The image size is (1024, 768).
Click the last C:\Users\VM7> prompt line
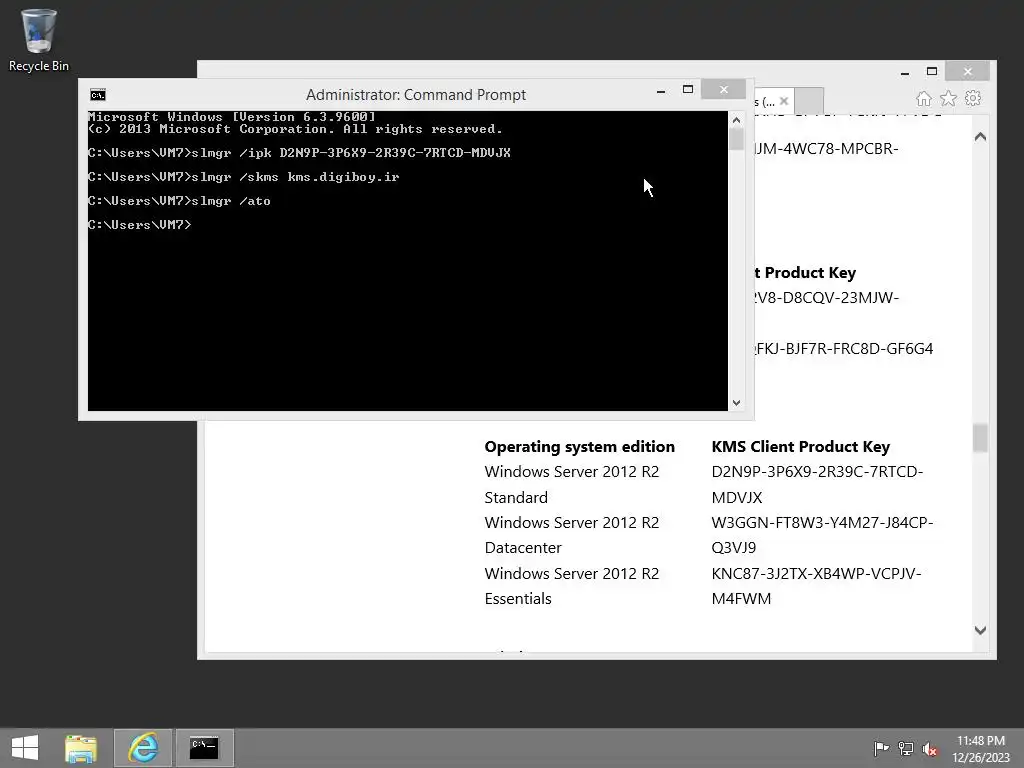coord(140,225)
